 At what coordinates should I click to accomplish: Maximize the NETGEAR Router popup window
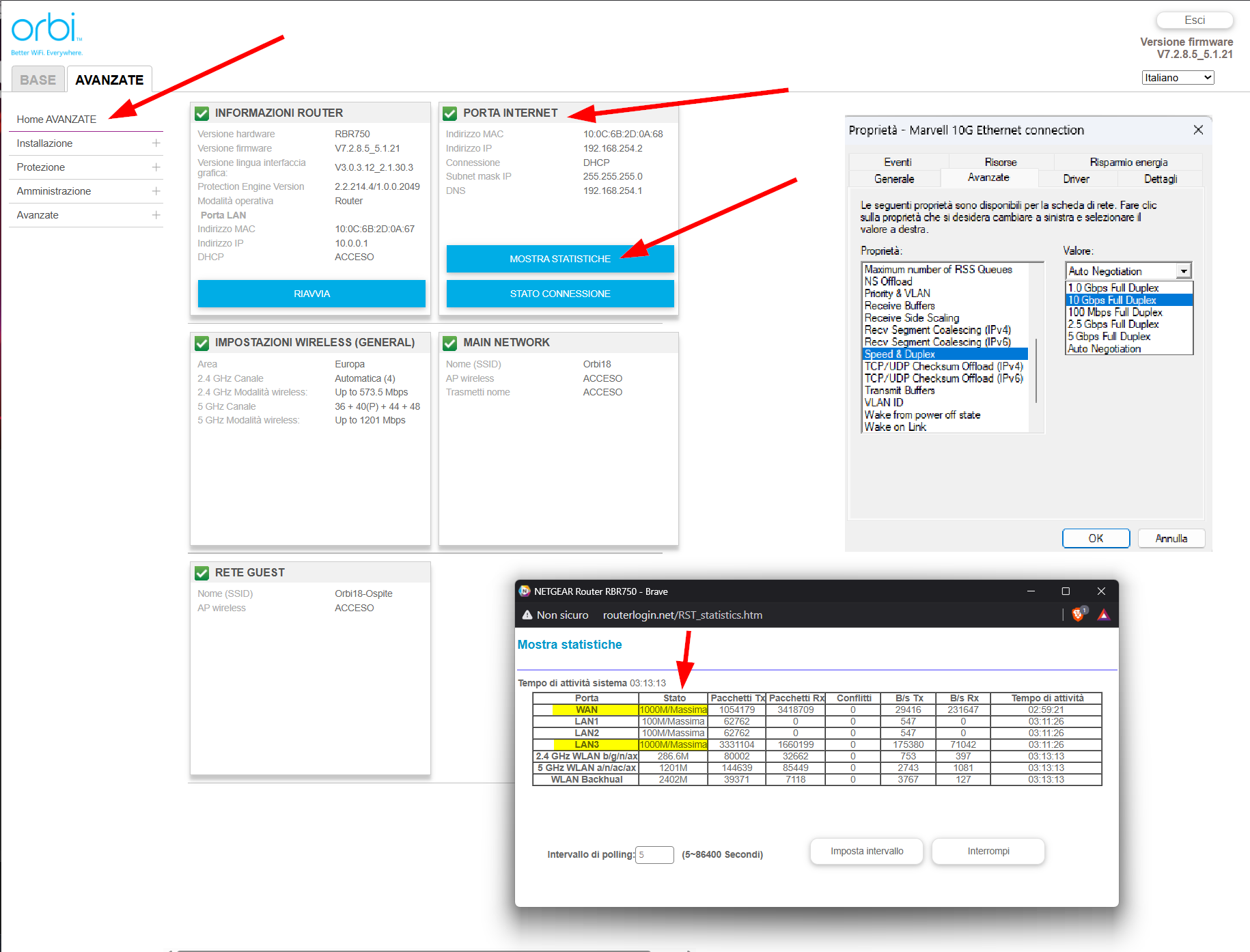tap(1066, 591)
